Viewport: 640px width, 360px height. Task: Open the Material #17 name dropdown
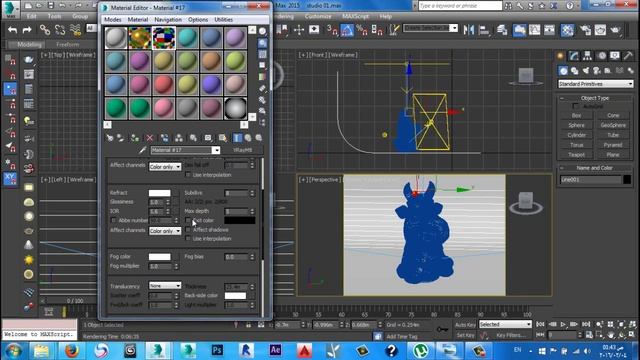[216, 150]
